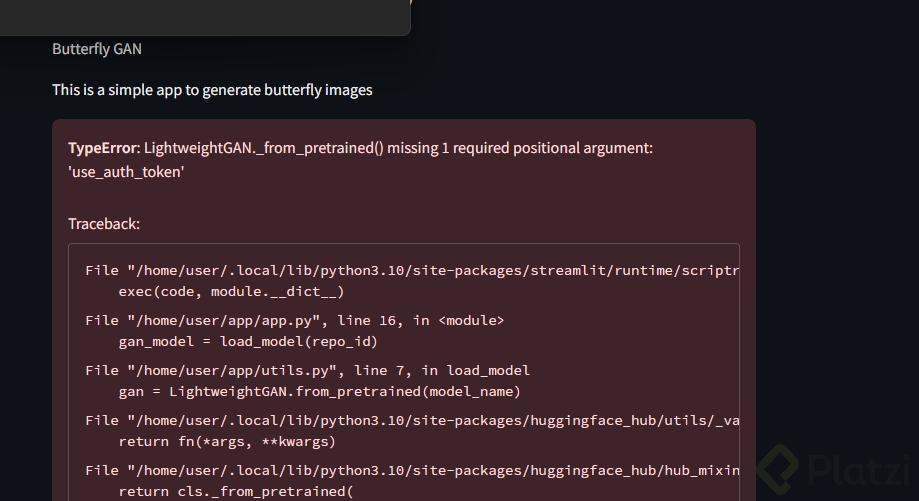Viewport: 919px width, 501px height.
Task: Click the return fn(*args, **kwargs) line
Action: tap(227, 441)
